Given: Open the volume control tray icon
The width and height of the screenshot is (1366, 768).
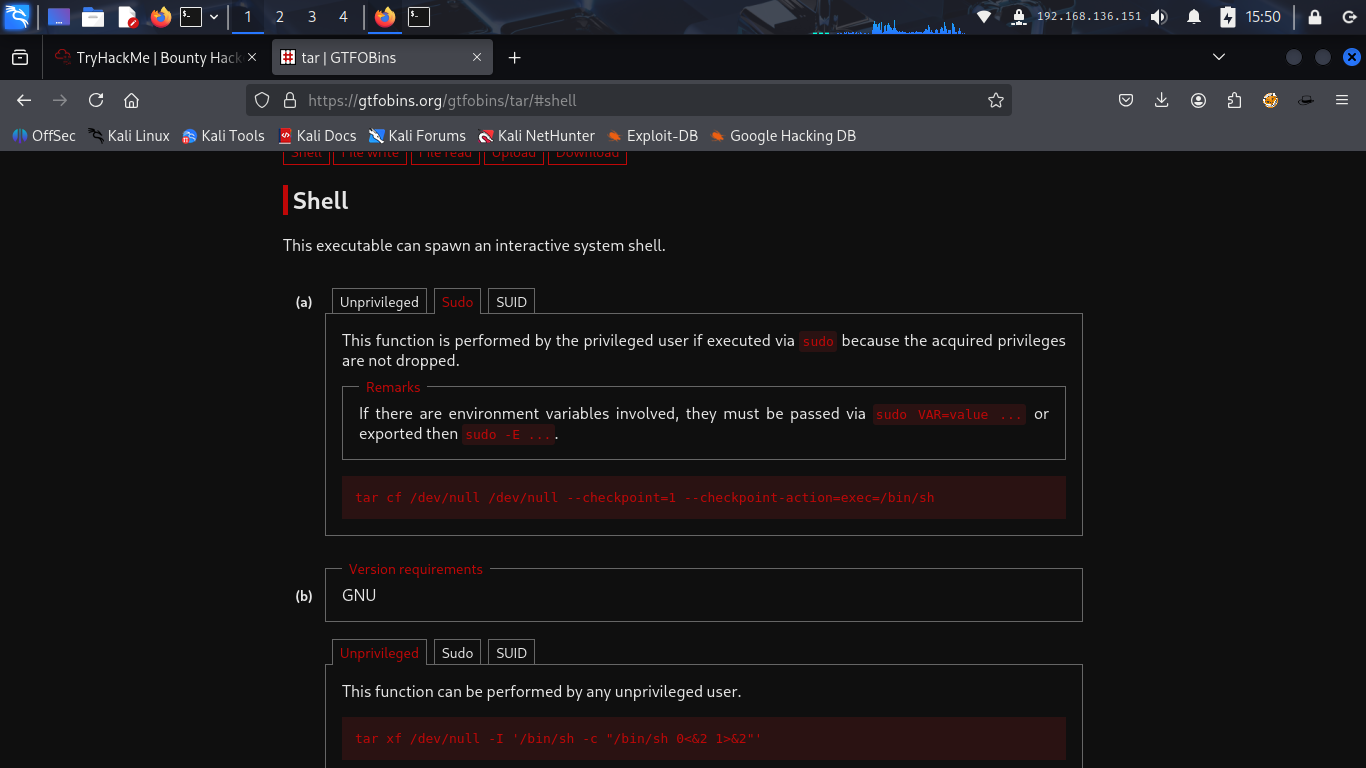Looking at the screenshot, I should [1159, 17].
